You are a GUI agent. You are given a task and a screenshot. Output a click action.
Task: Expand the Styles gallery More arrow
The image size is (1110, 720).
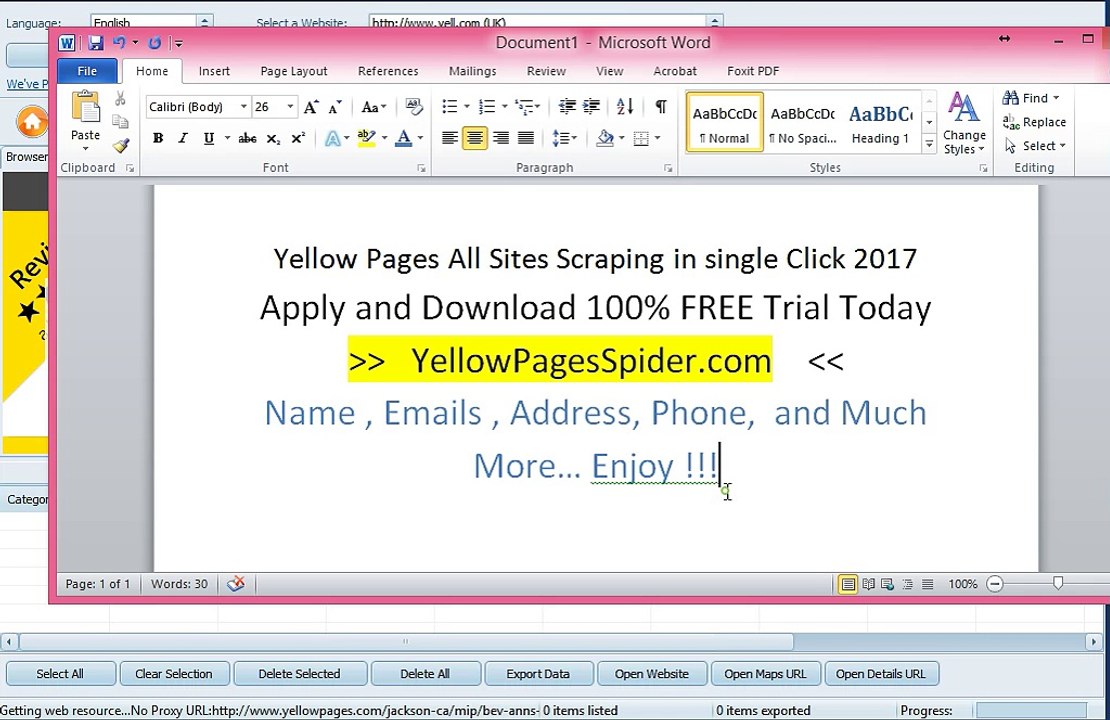pos(929,144)
